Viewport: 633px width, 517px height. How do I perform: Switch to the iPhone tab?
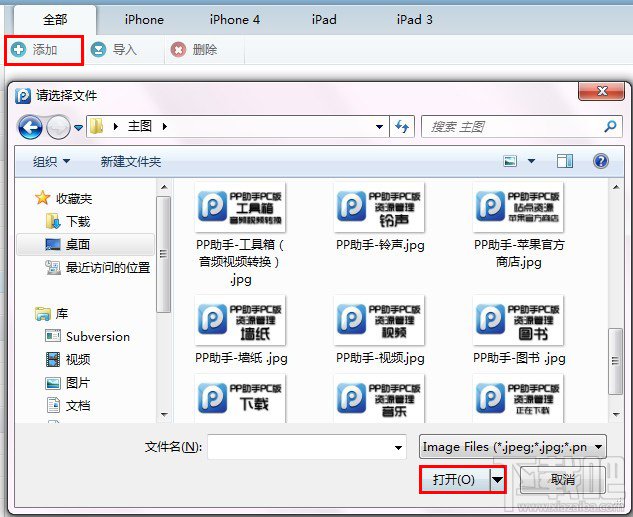pos(144,19)
